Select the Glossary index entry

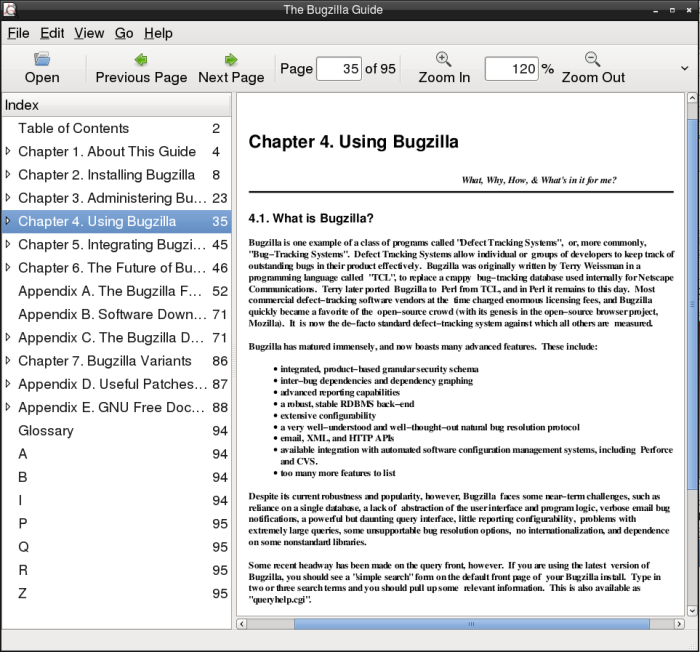[x=46, y=431]
